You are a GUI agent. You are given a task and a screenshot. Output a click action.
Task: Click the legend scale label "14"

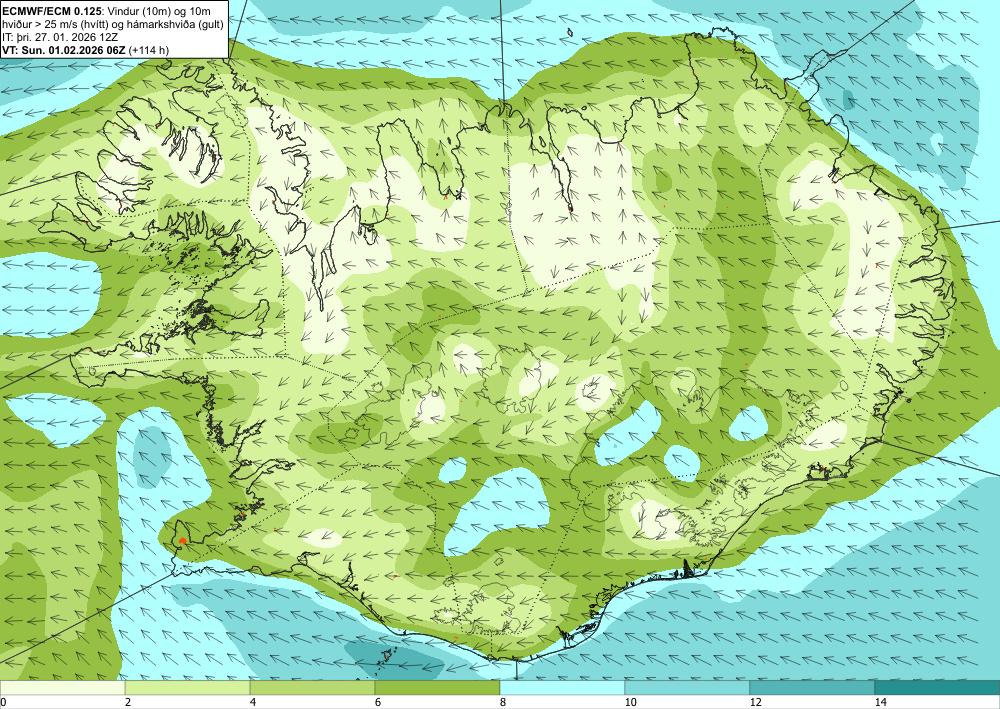[x=880, y=702]
